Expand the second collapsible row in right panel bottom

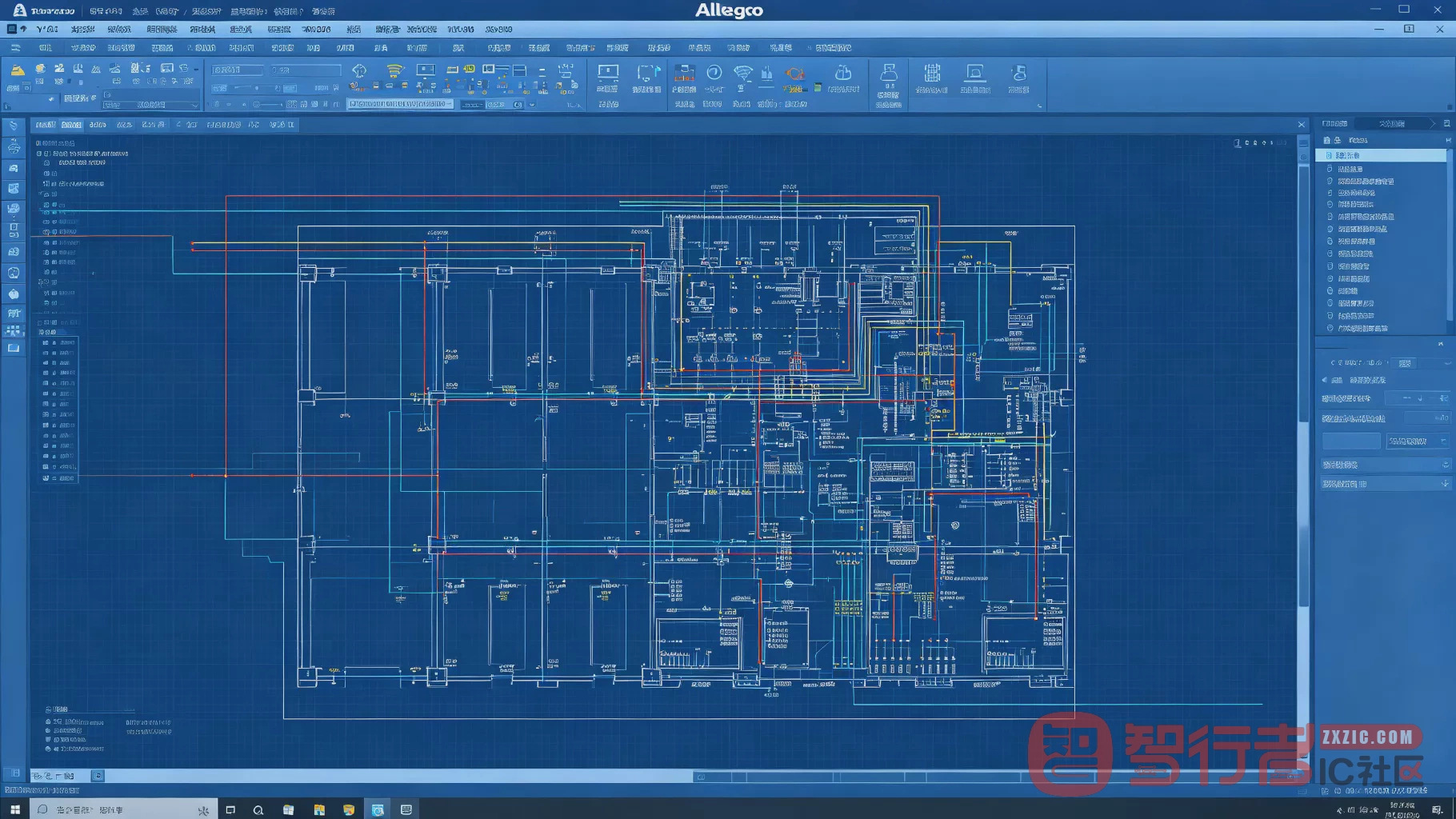(1385, 484)
